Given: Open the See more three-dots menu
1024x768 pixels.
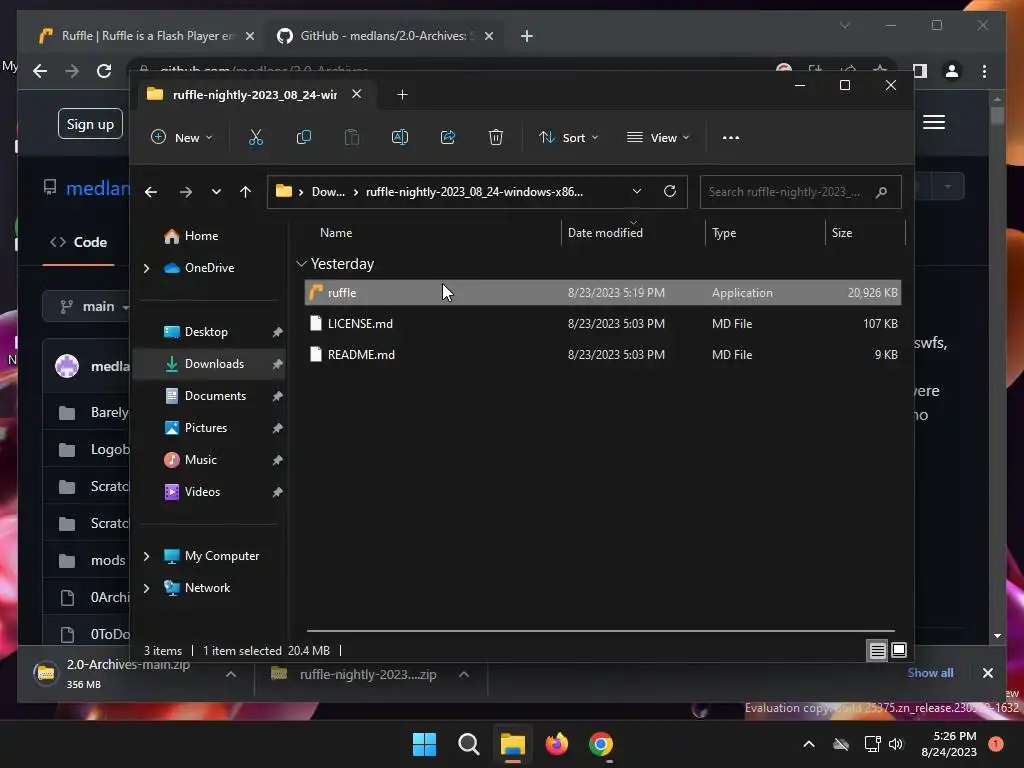Looking at the screenshot, I should click(731, 137).
